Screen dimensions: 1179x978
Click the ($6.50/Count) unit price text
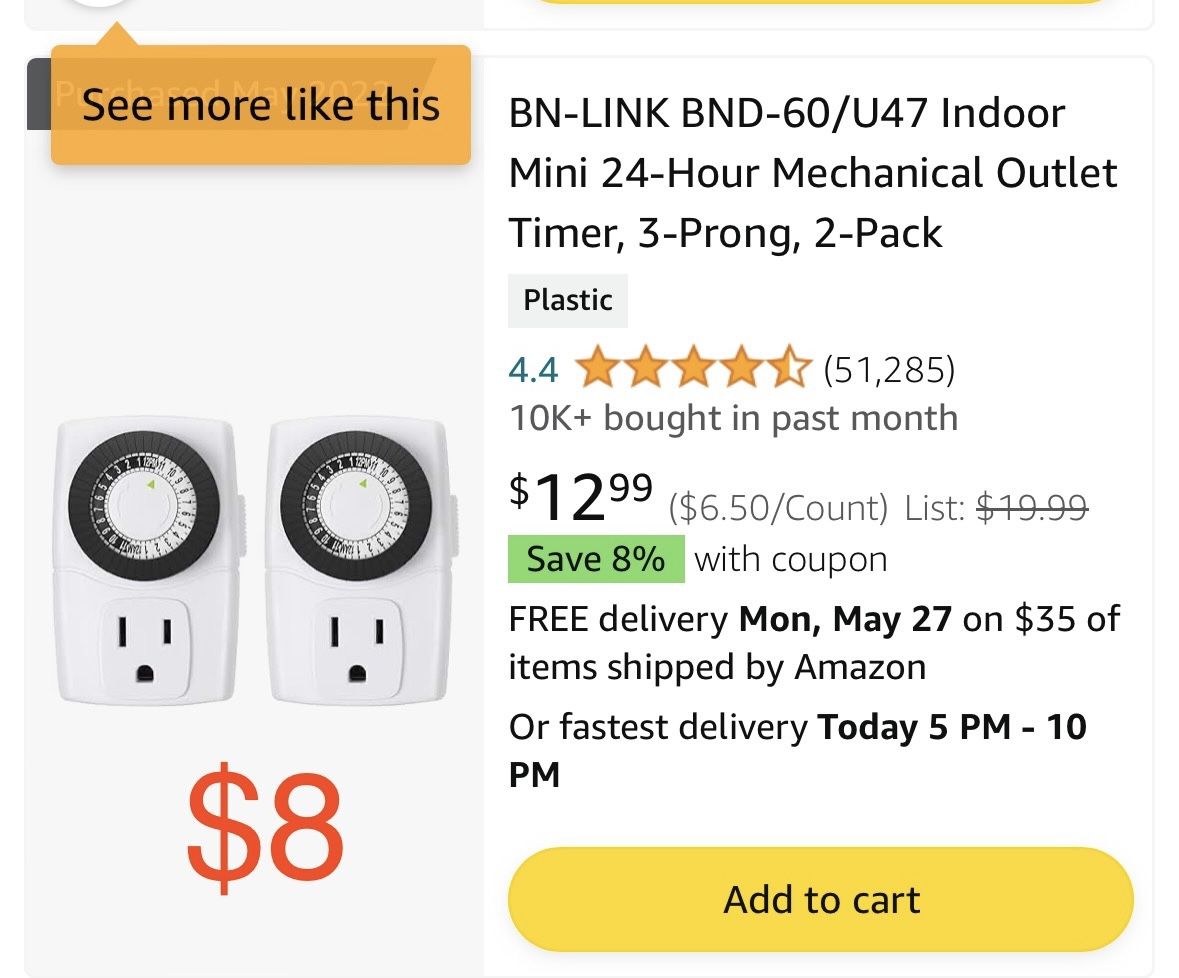click(x=778, y=507)
